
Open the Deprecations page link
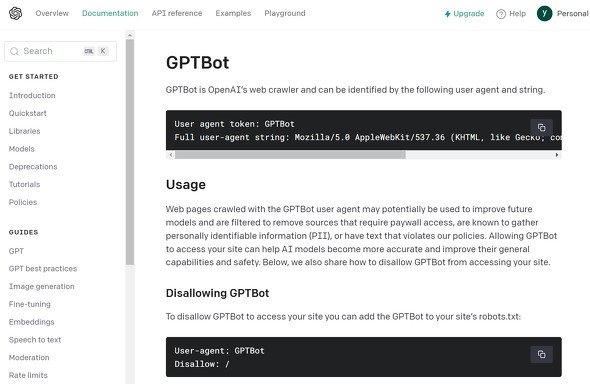33,167
